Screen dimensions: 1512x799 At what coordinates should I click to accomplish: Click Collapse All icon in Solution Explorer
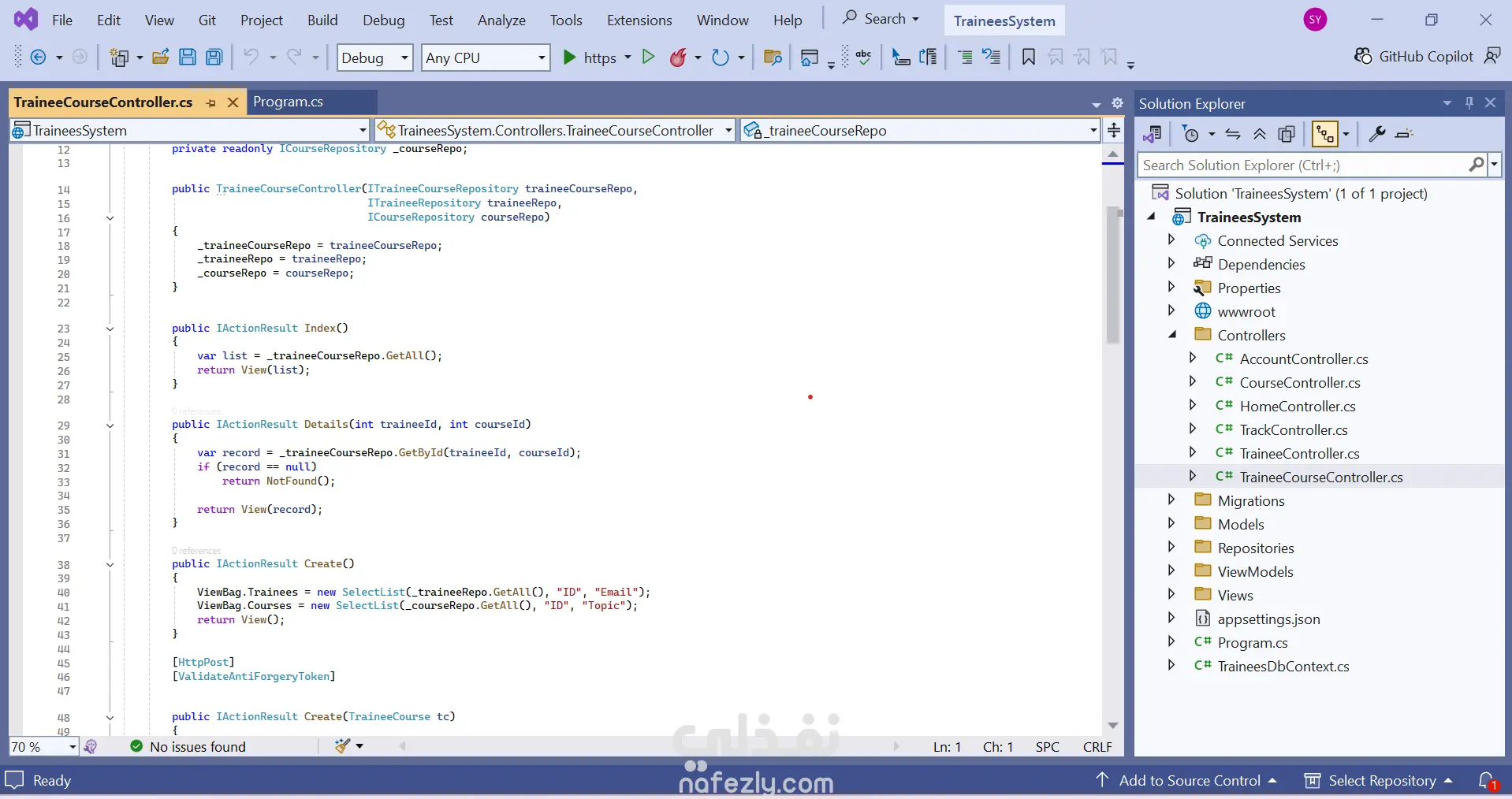[1260, 135]
